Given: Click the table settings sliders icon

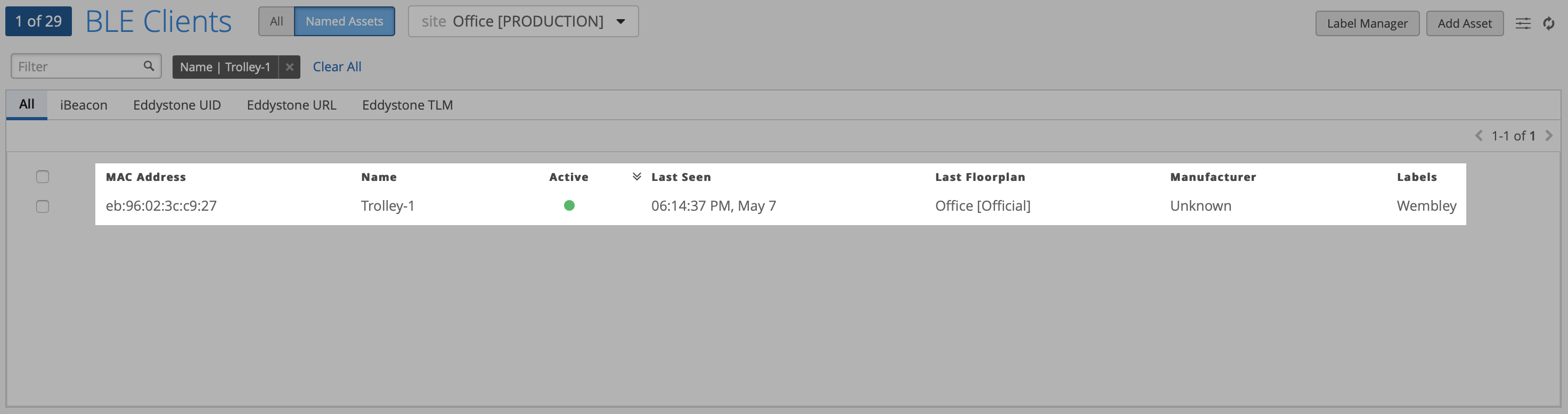Looking at the screenshot, I should point(1522,24).
